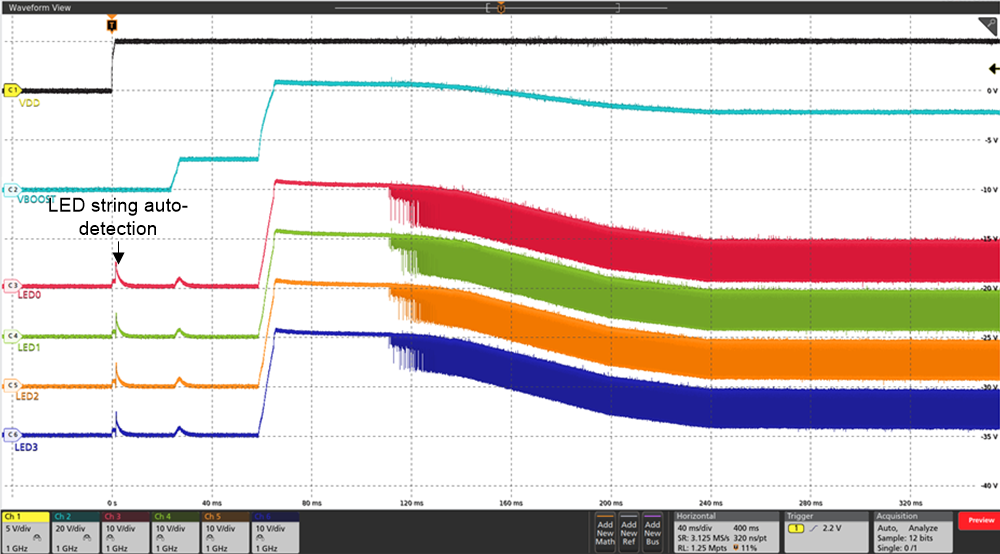This screenshot has height=554, width=1000.
Task: Open the Ch 3 settings badge
Action: pyautogui.click(x=126, y=528)
